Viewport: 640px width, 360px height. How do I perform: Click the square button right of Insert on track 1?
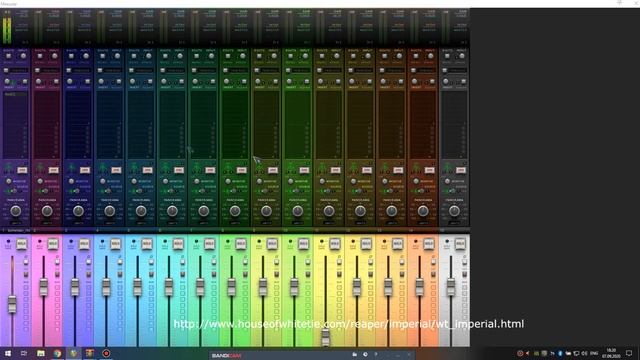[25, 82]
